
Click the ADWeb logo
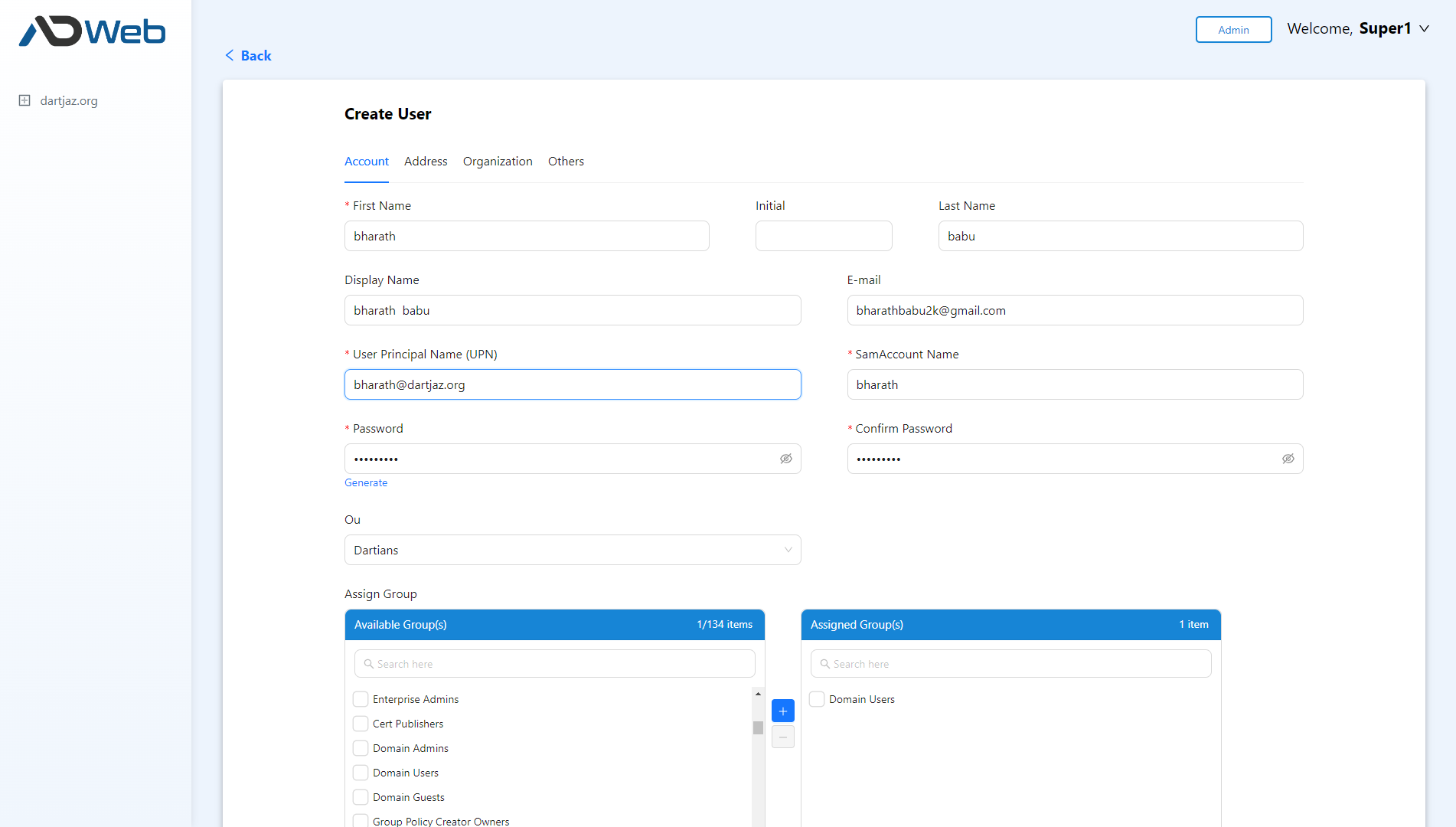click(x=92, y=31)
